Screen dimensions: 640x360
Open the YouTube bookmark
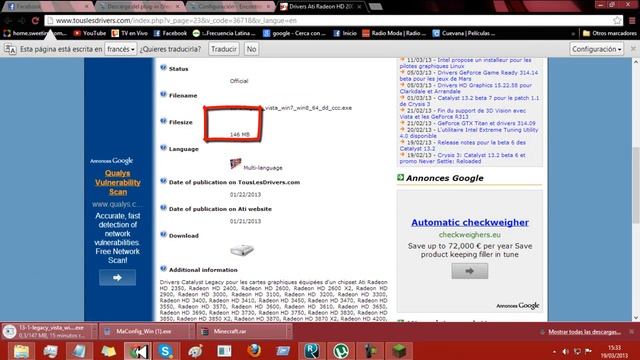tap(89, 33)
